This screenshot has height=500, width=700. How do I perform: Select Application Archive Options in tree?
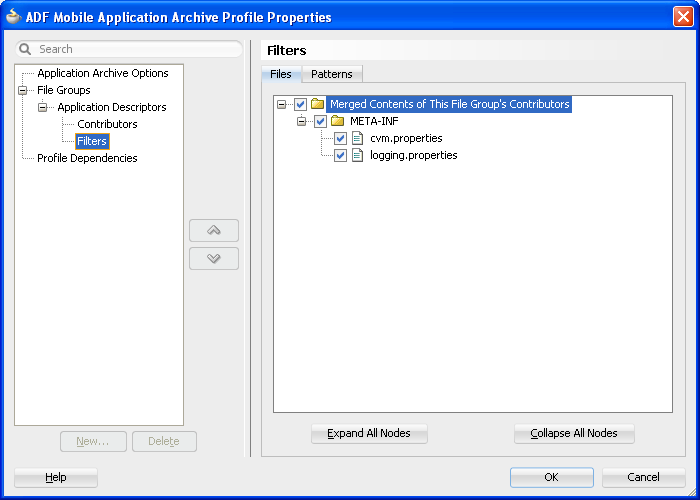pos(103,73)
